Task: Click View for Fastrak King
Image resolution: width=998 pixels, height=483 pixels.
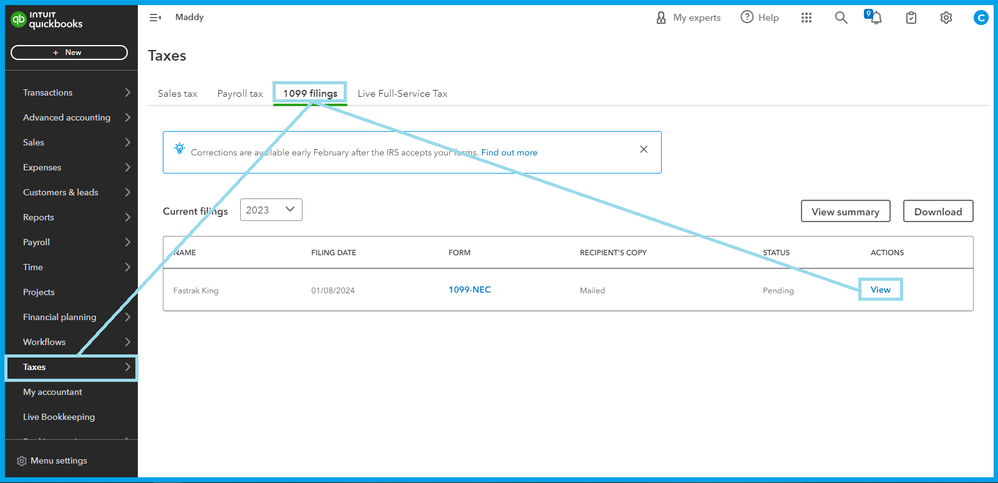Action: pyautogui.click(x=881, y=290)
